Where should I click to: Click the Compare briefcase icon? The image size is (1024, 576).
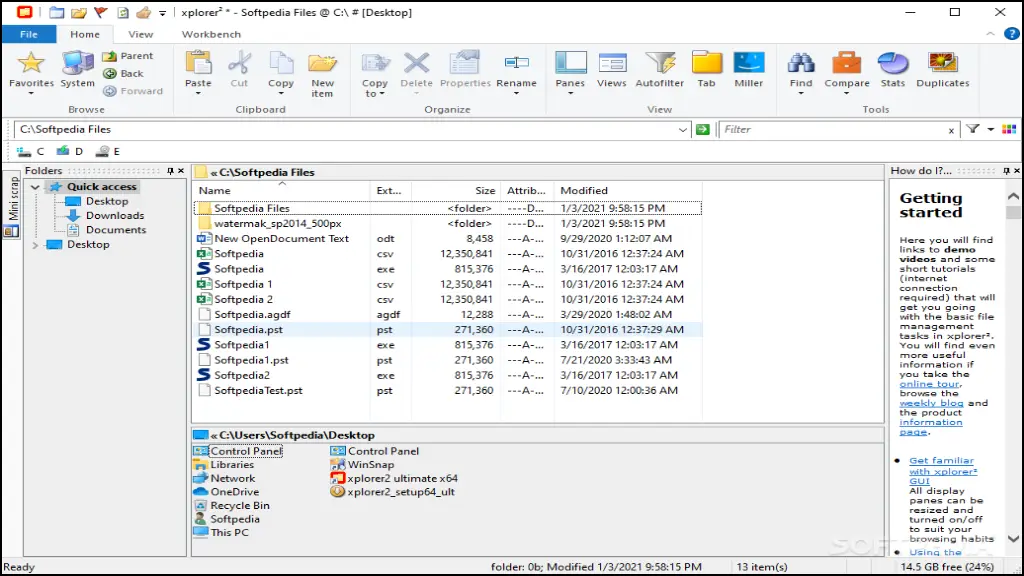(x=846, y=64)
